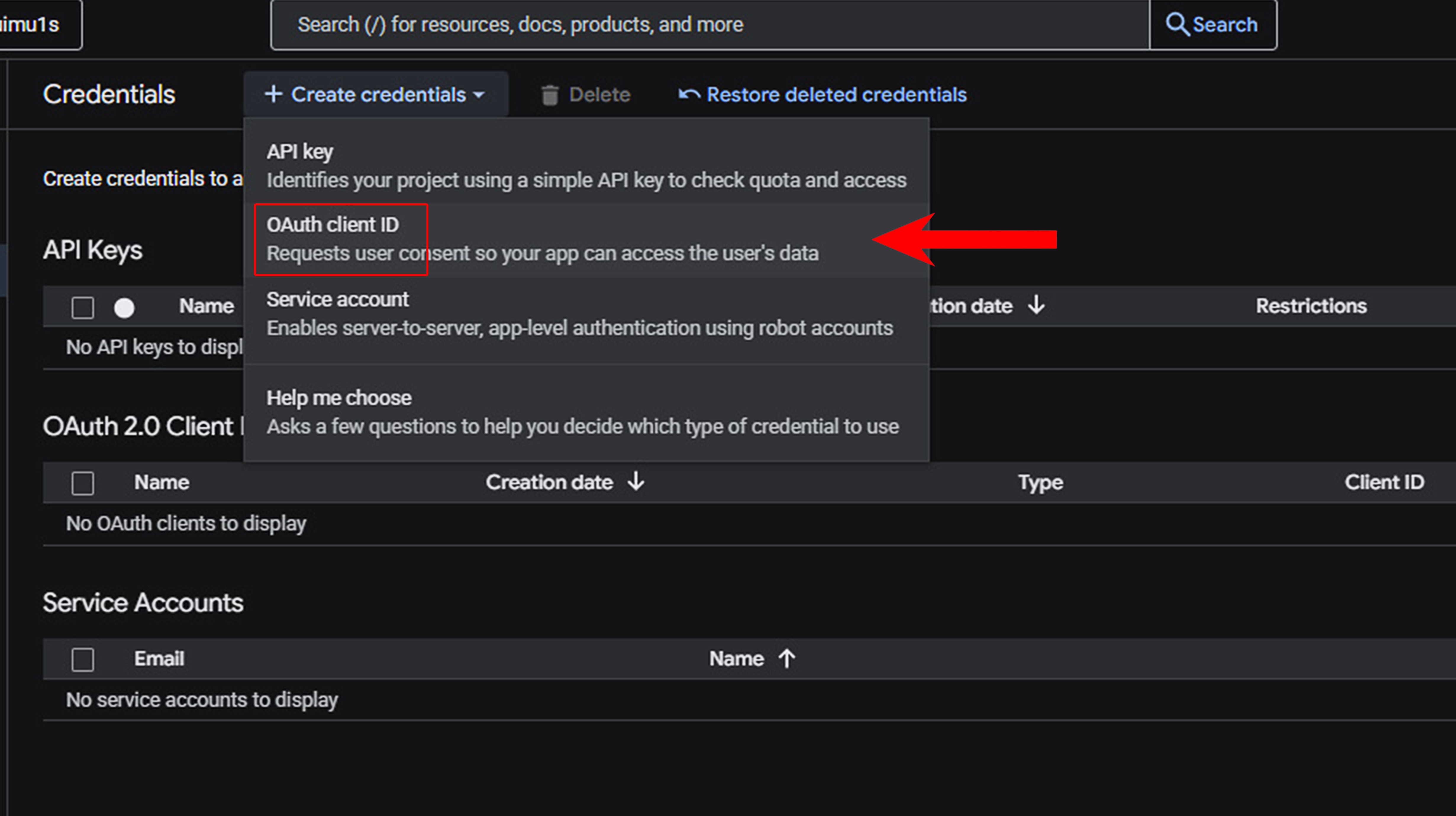Screen dimensions: 1456x816
Task: Open the project selector ending in imu1s
Action: [34, 25]
